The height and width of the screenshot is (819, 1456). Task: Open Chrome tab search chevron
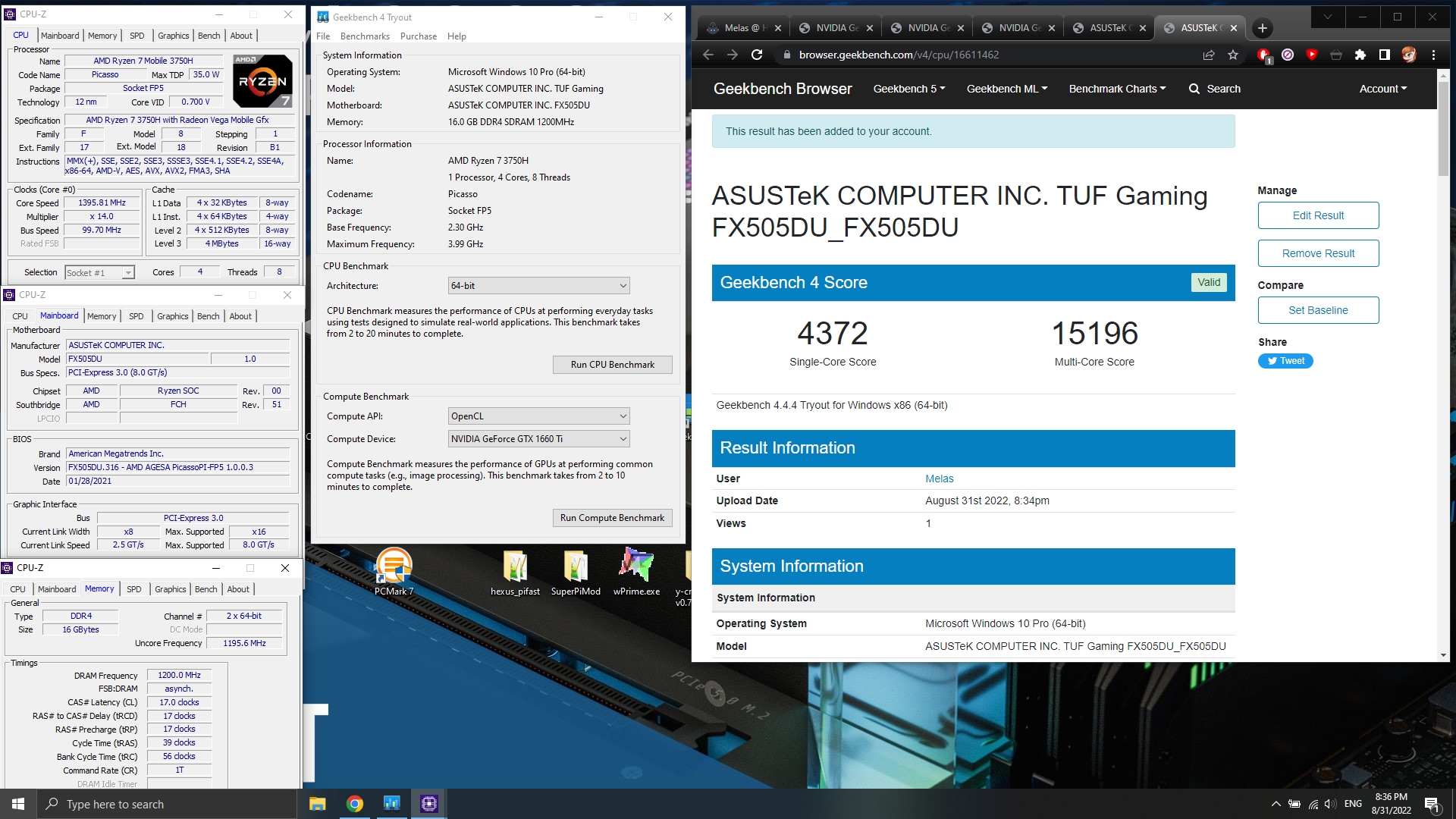(1328, 17)
